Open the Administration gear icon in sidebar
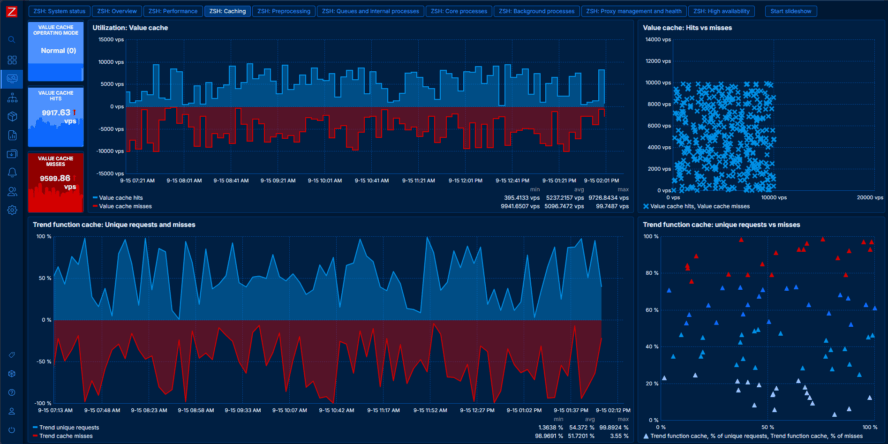888x444 pixels. tap(12, 210)
